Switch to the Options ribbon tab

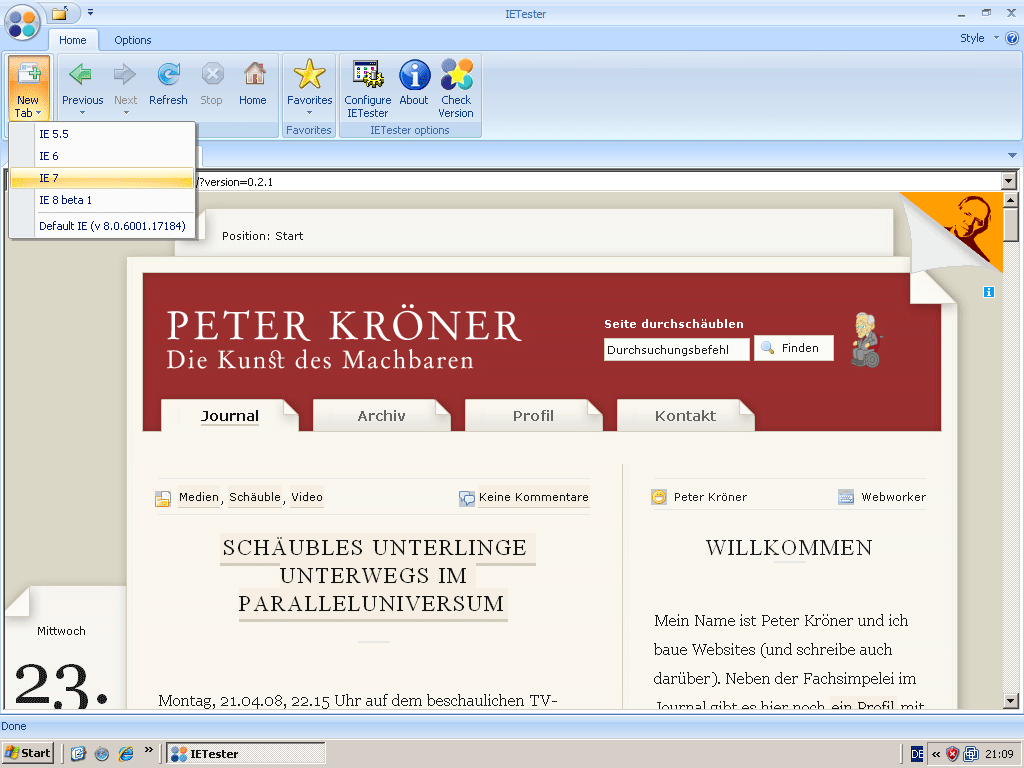[x=133, y=40]
